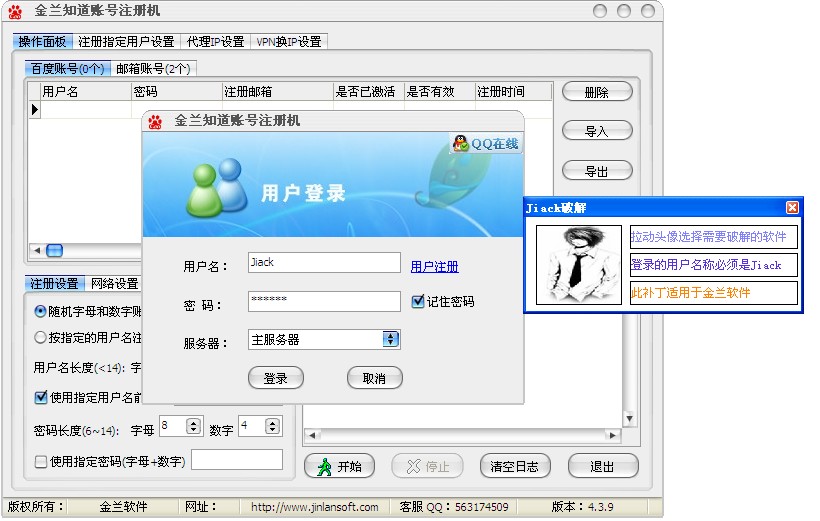Screen dimensions: 820x521
Task: Click the running man icon on 开始 button
Action: pos(324,466)
